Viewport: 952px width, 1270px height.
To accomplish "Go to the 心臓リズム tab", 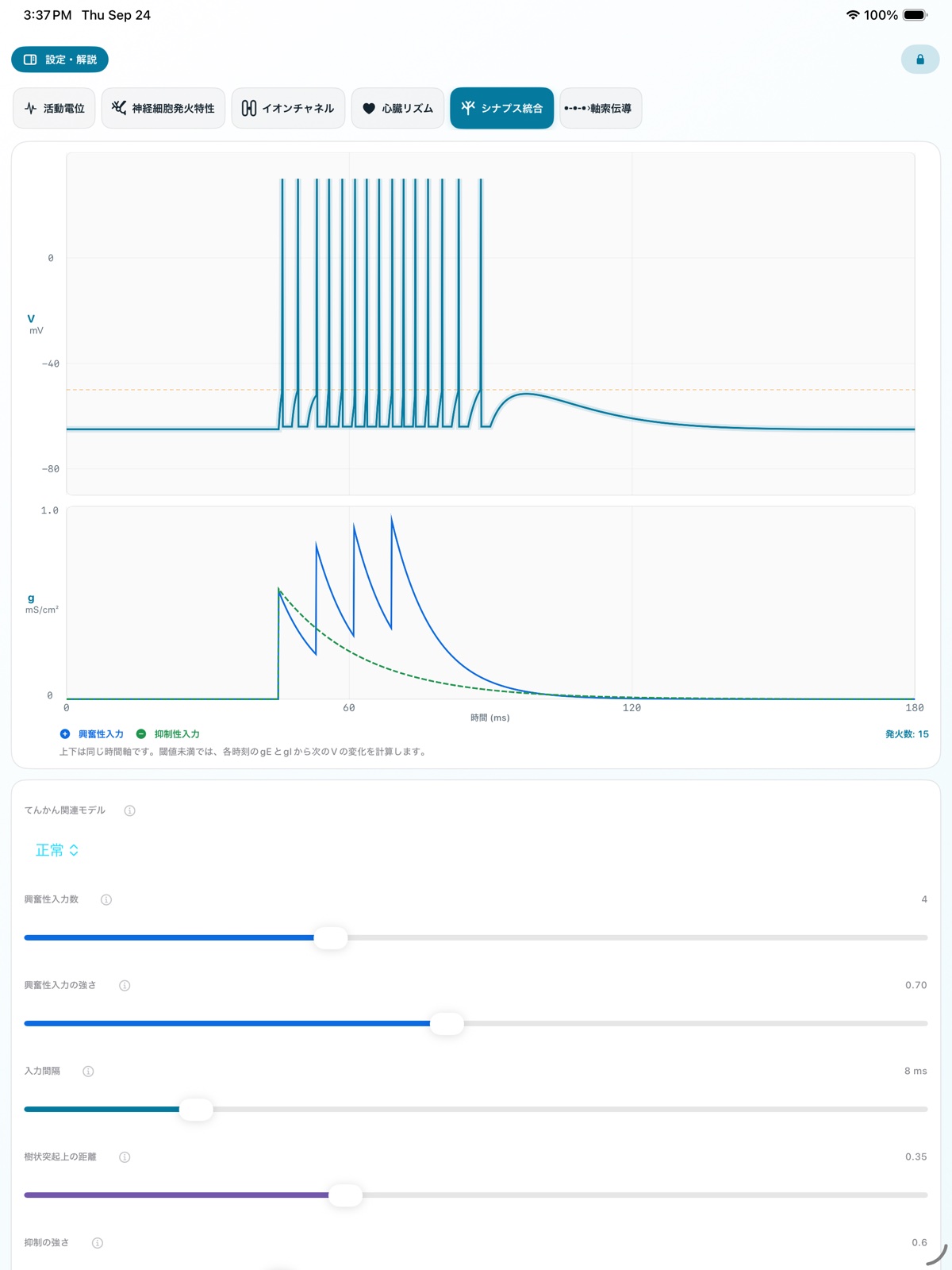I will [397, 108].
